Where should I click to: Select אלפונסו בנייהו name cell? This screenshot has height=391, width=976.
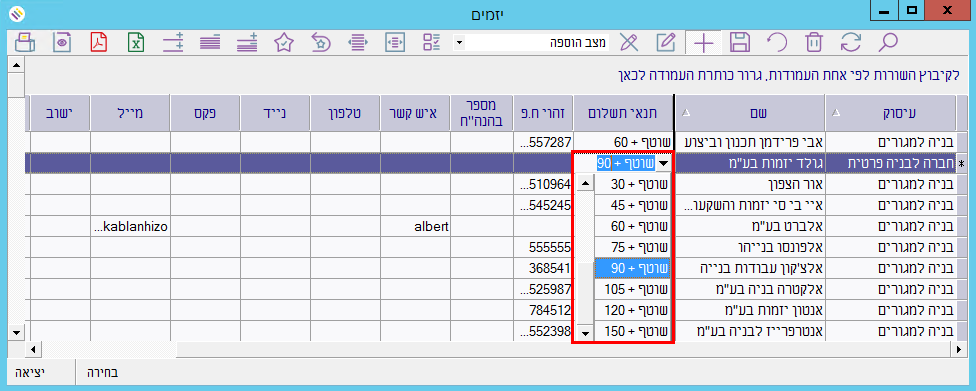click(749, 247)
